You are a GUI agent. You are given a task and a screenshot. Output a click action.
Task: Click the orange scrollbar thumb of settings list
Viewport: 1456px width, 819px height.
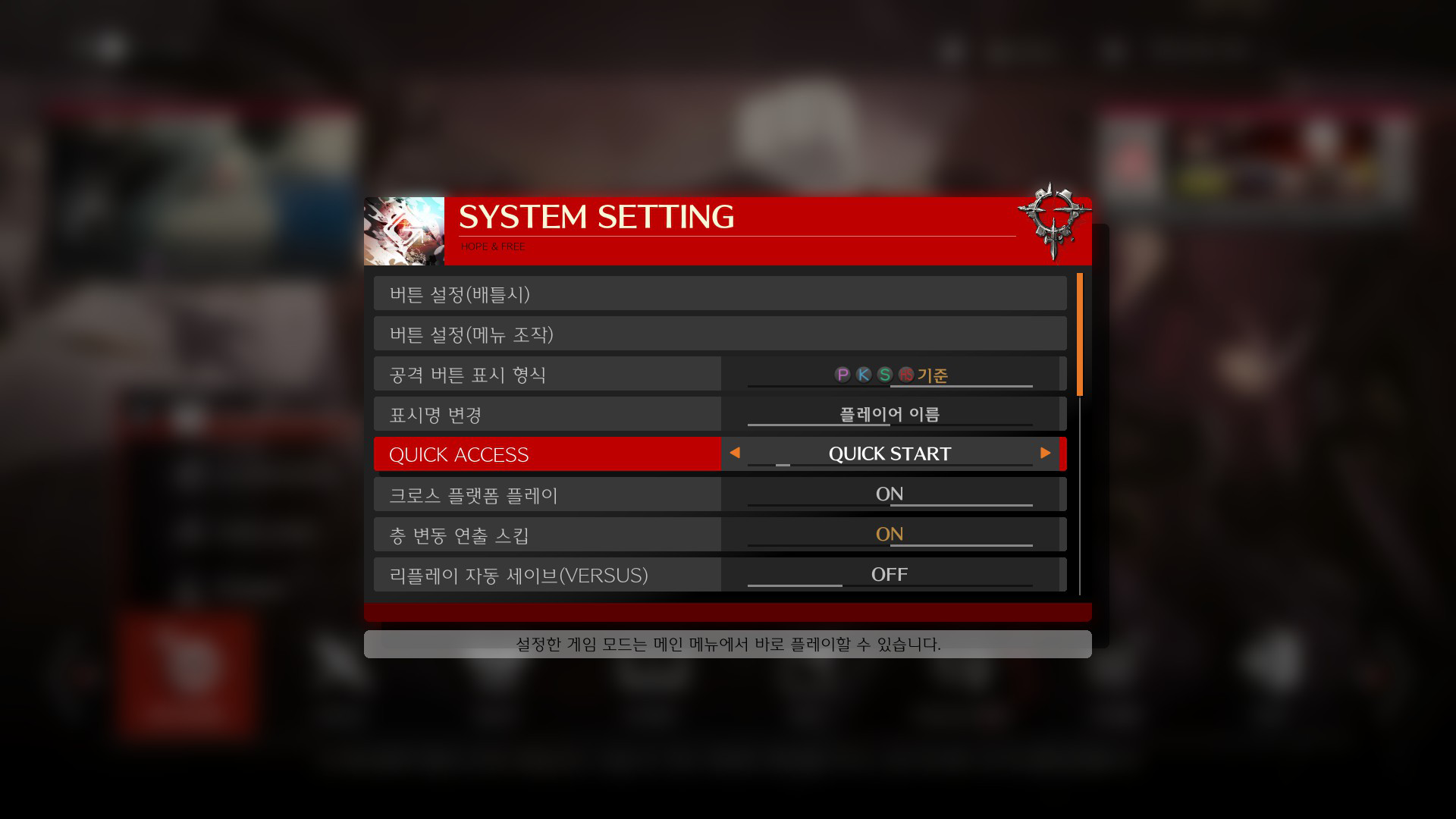point(1080,334)
